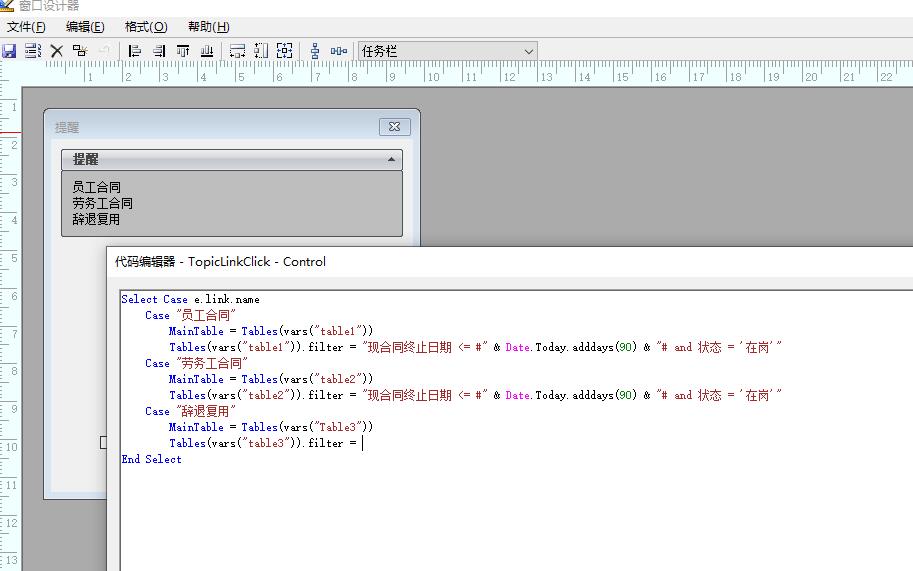Click the tab order list icon
Viewport: 913px width, 571px height.
(33, 51)
